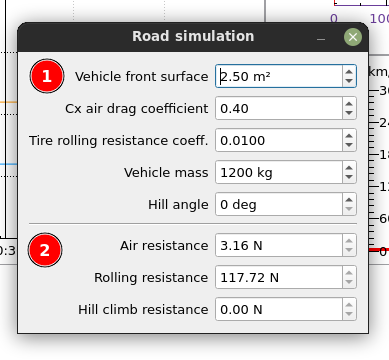
Task: Increase Cx air drag coefficient value
Action: tap(349, 103)
